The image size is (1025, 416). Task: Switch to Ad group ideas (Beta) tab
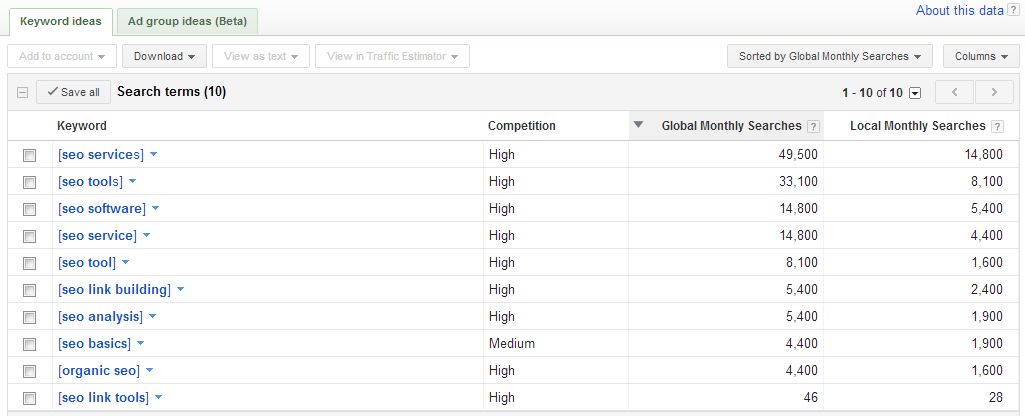click(187, 22)
